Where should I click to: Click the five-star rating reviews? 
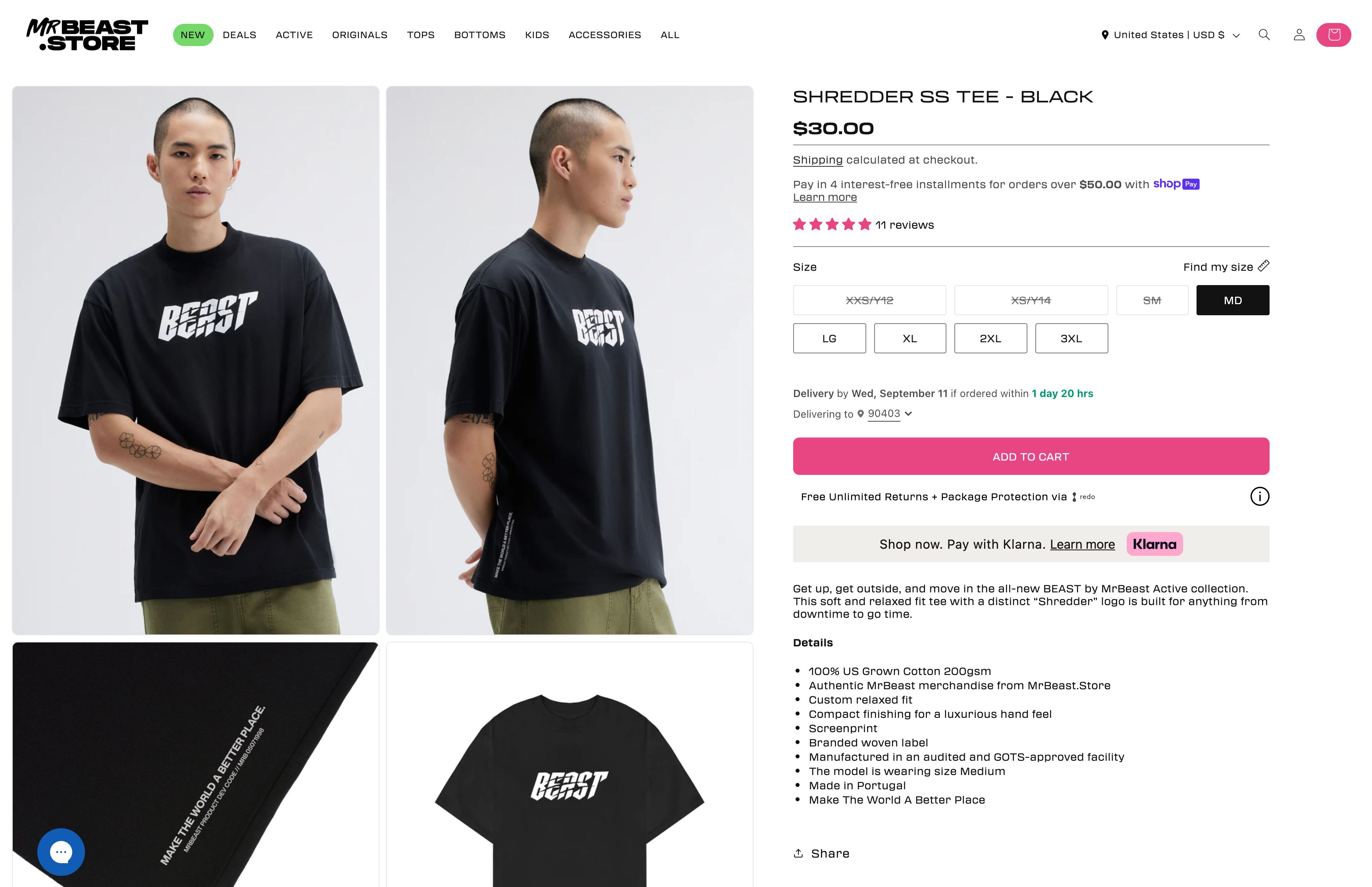(863, 225)
